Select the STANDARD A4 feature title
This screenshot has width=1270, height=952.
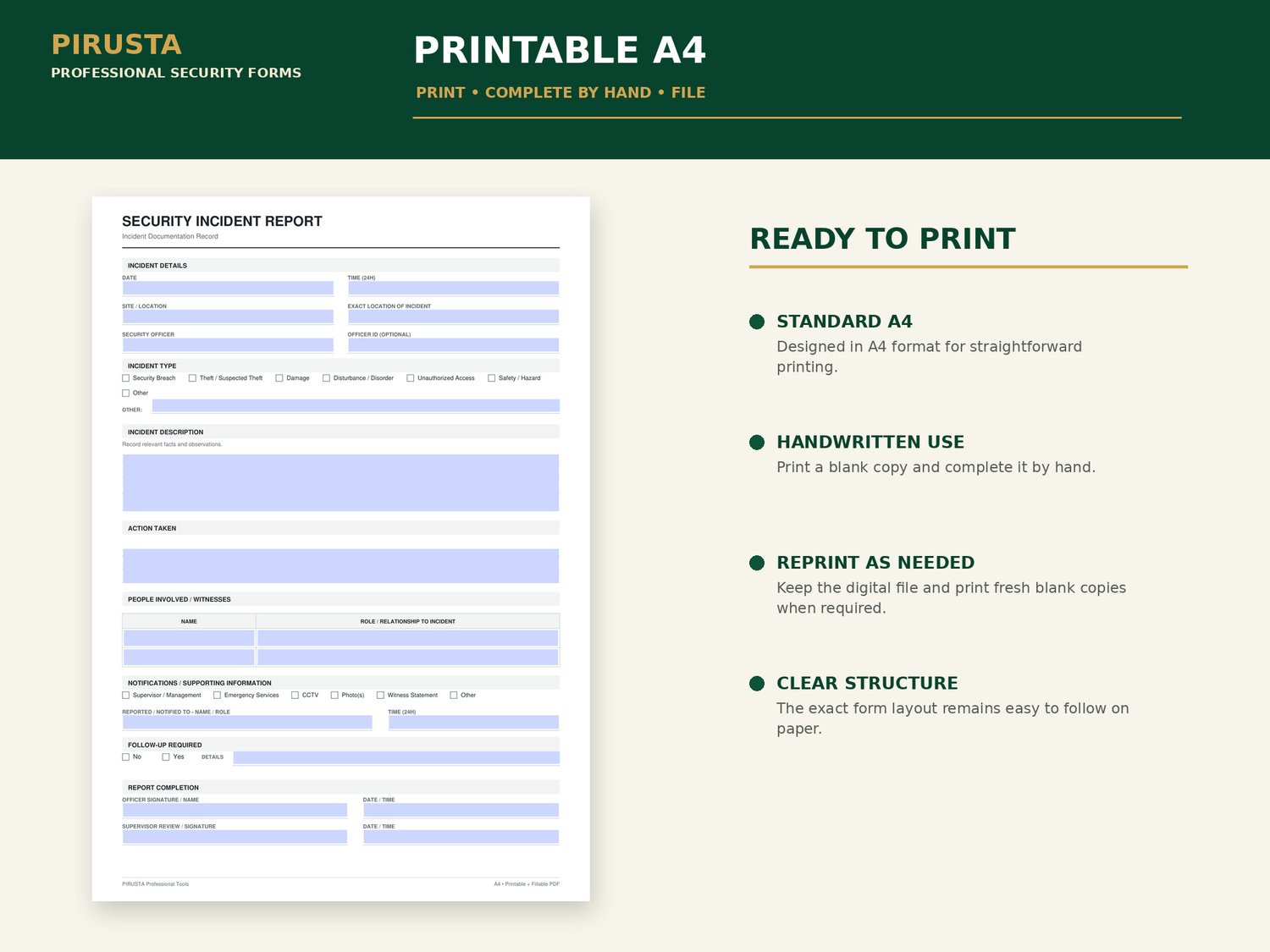click(x=844, y=322)
